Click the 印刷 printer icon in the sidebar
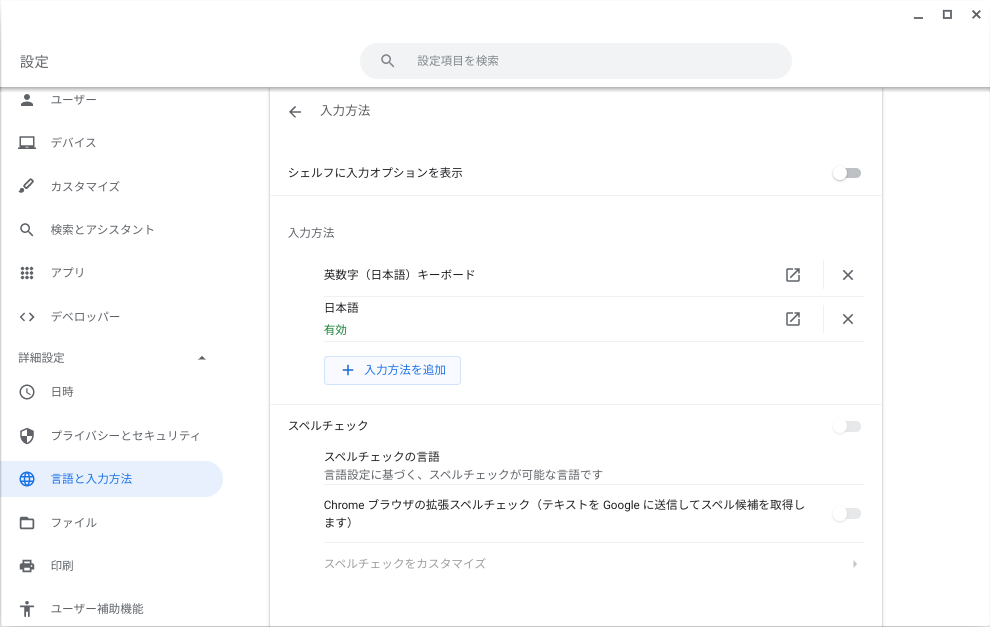 pyautogui.click(x=27, y=566)
